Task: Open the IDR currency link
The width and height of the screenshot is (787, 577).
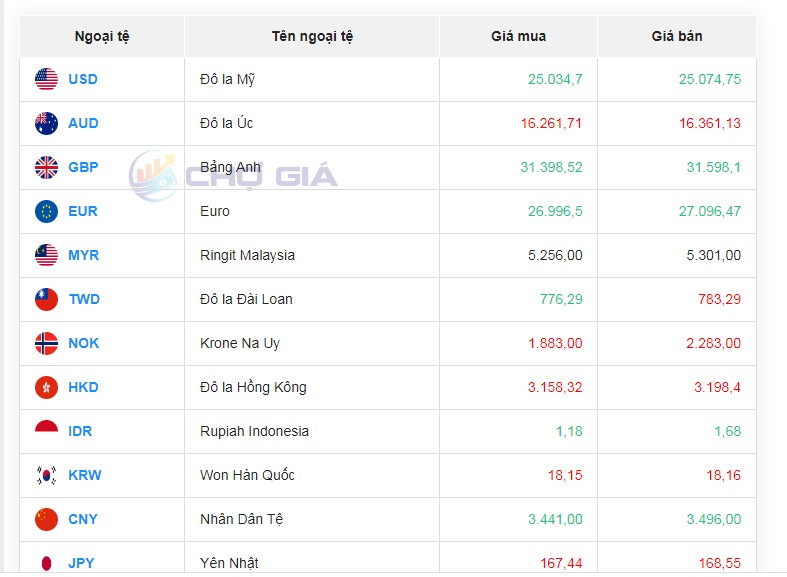Action: click(80, 431)
